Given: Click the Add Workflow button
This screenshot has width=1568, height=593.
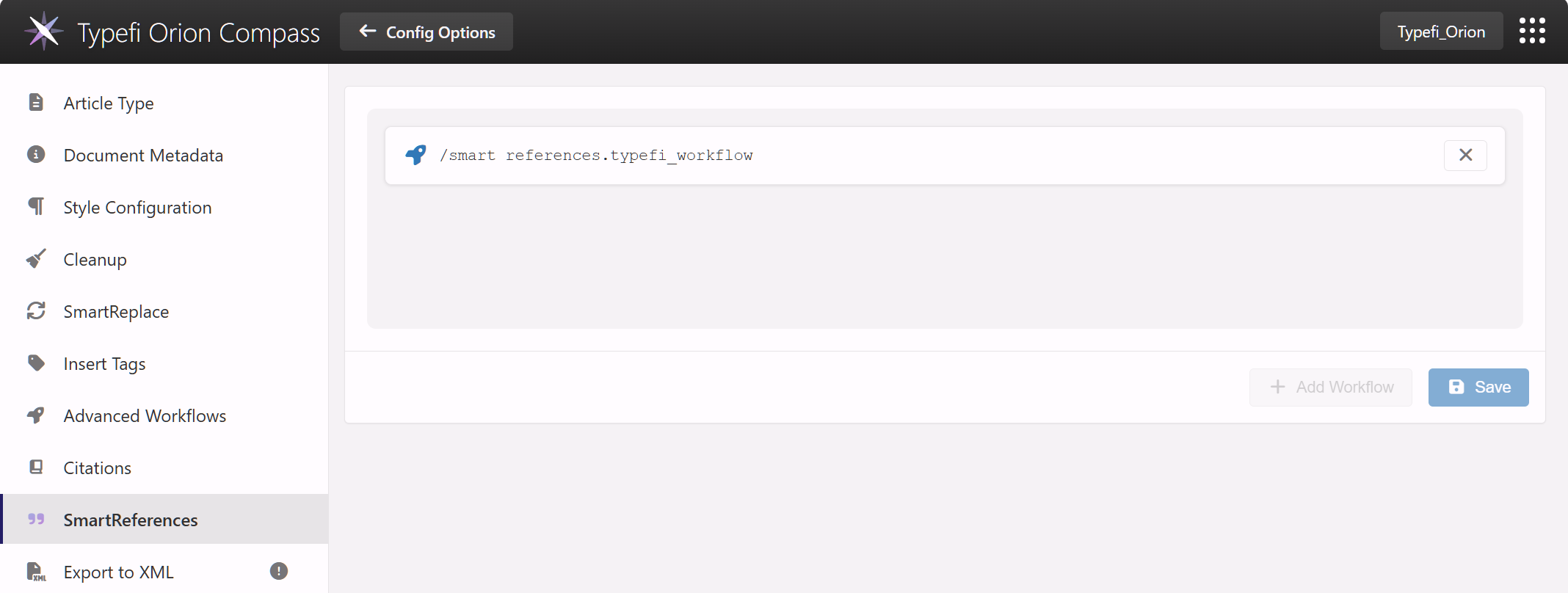Looking at the screenshot, I should [x=1331, y=387].
